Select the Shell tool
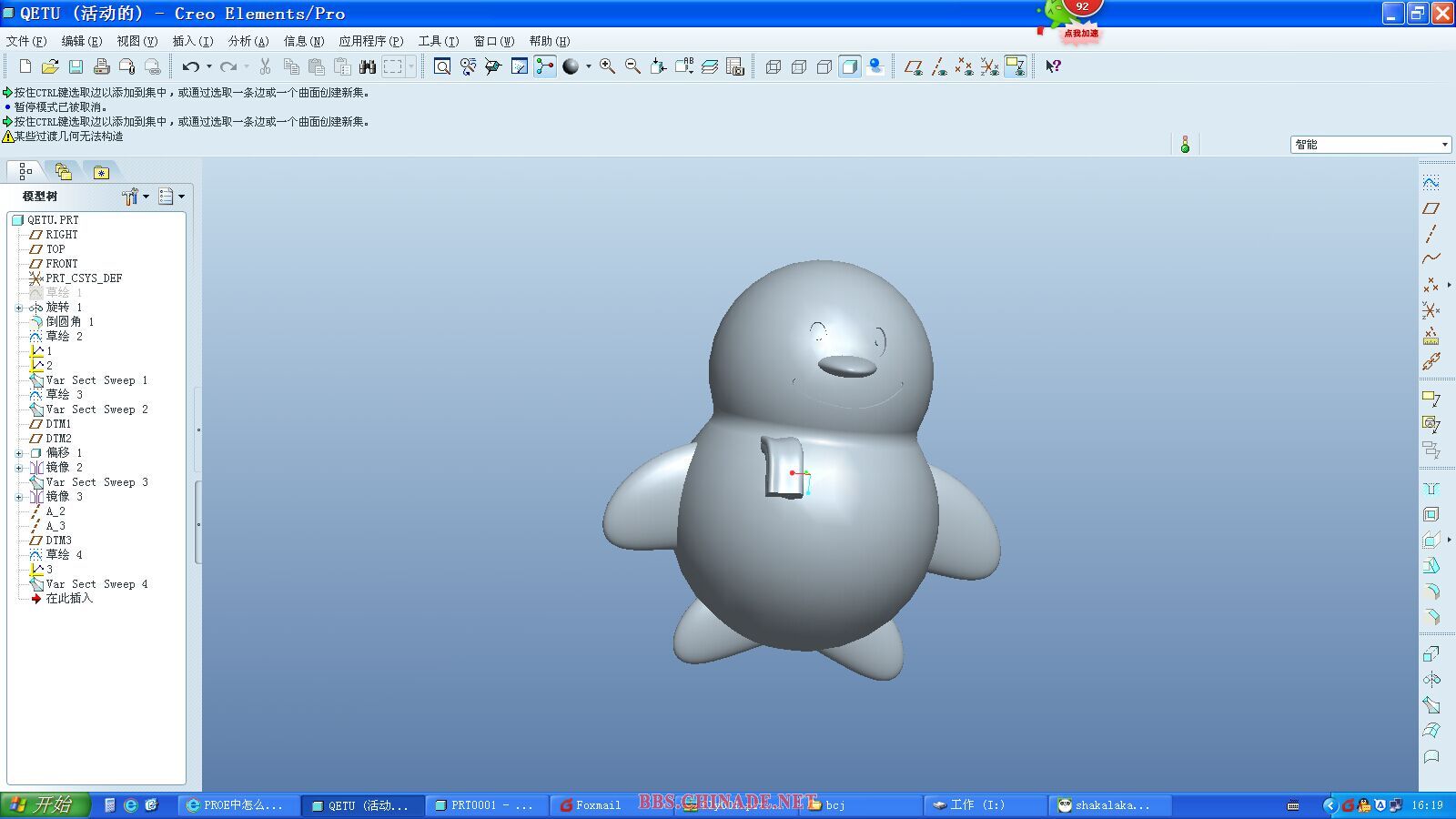1456x819 pixels. 1431,514
